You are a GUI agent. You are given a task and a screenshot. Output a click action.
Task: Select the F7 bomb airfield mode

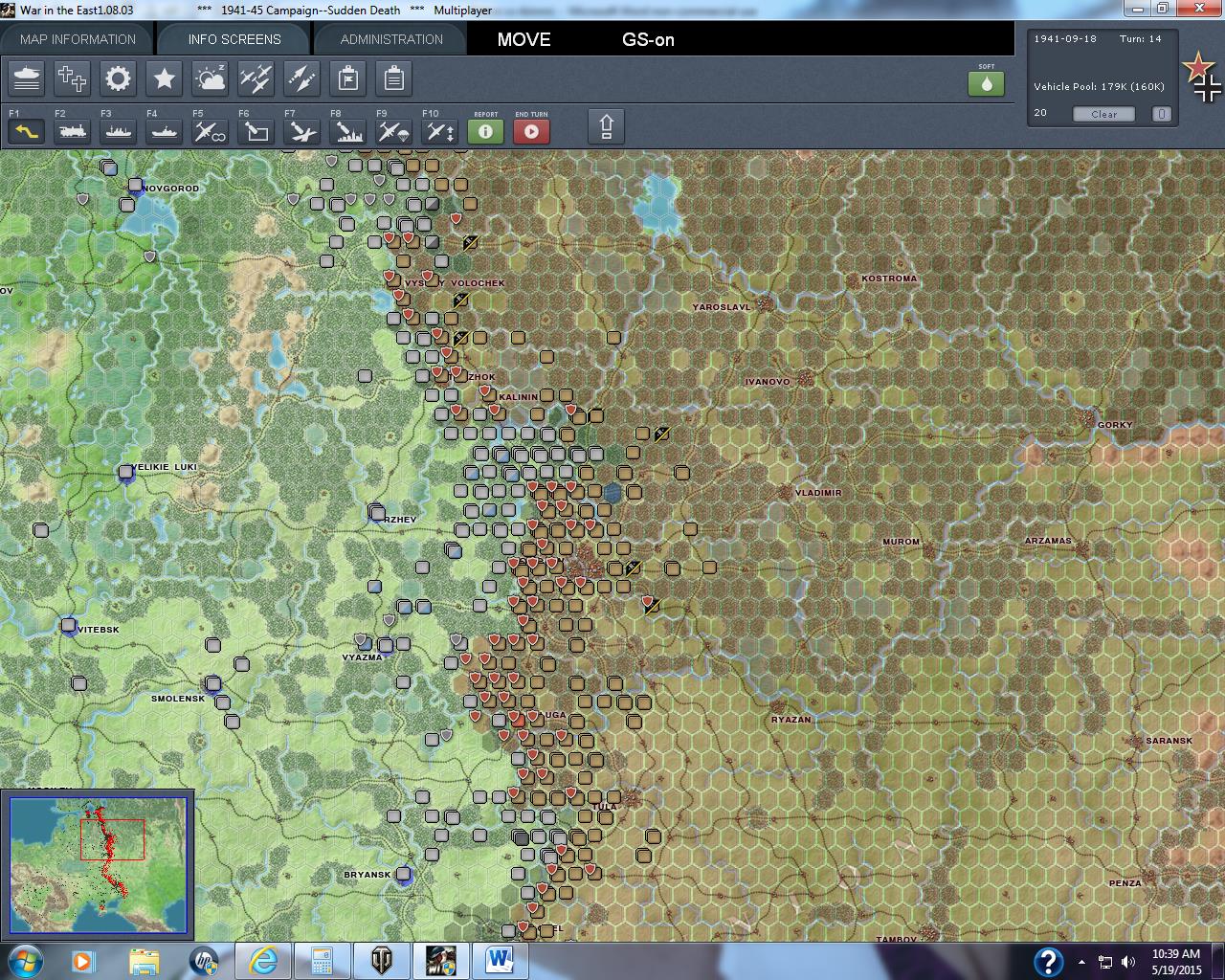(x=302, y=130)
